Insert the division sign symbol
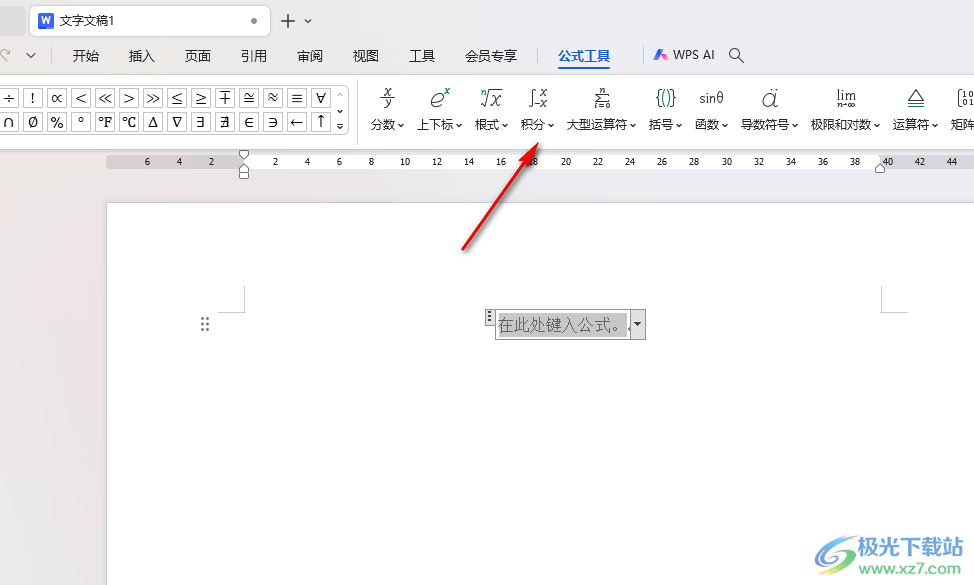Screen dimensions: 974x585 tap(9, 98)
